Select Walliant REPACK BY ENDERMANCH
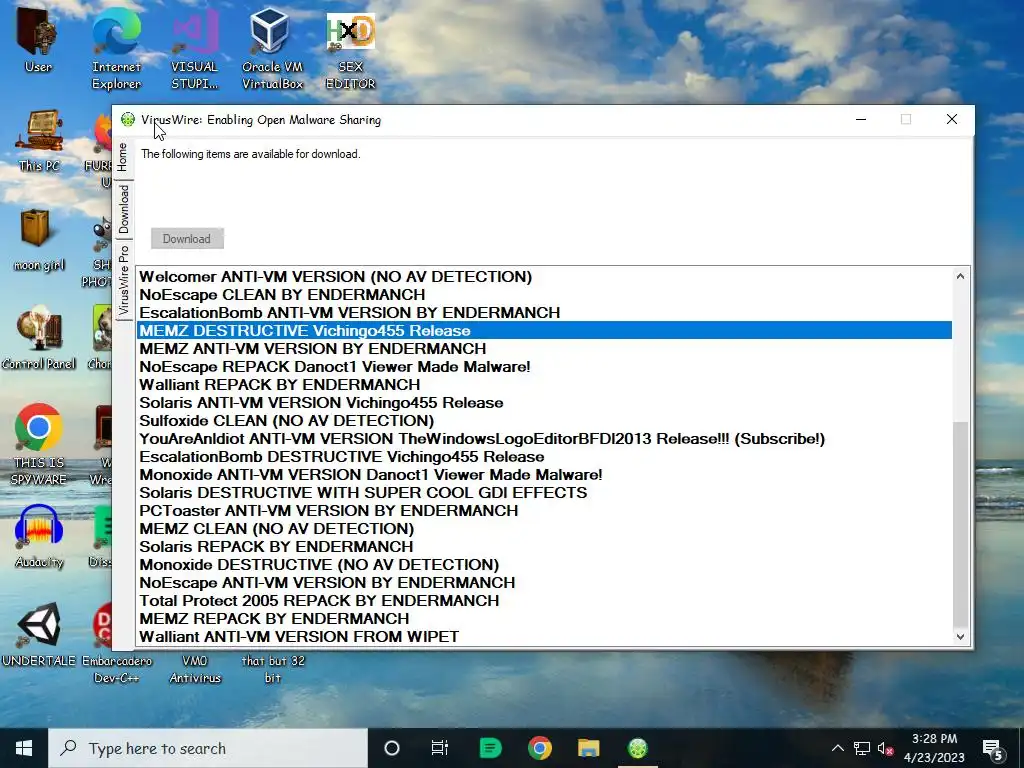The height and width of the screenshot is (768, 1024). point(544,385)
